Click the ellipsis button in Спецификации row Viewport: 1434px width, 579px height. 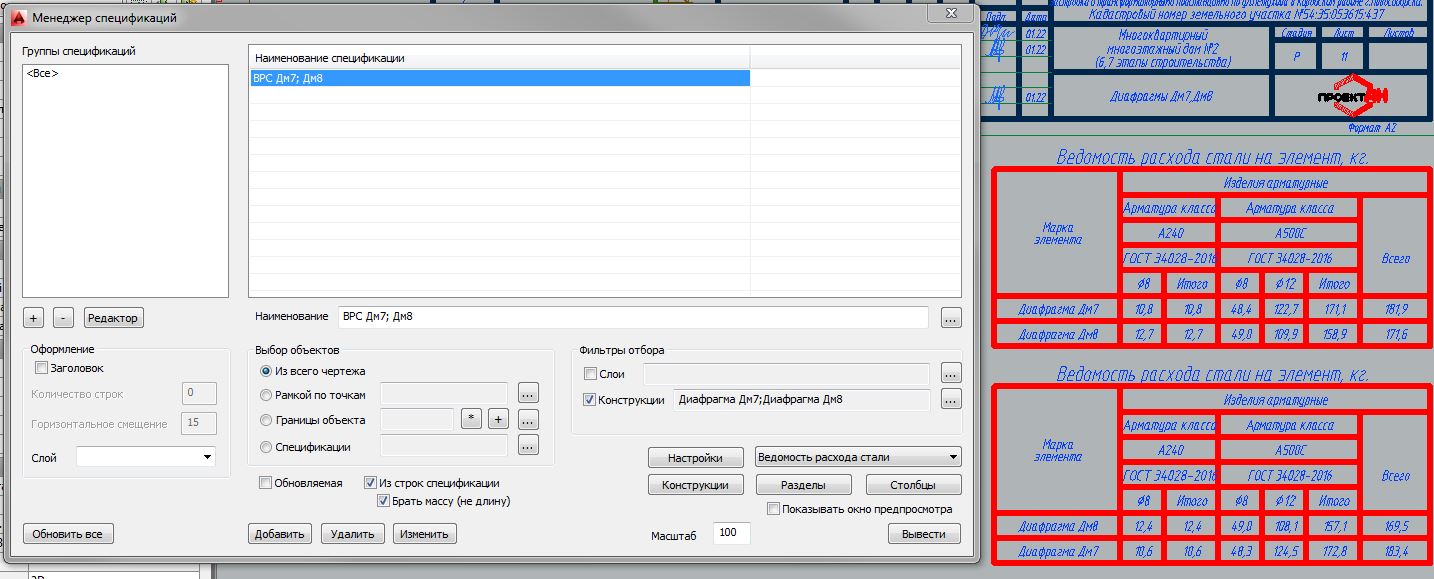point(528,446)
